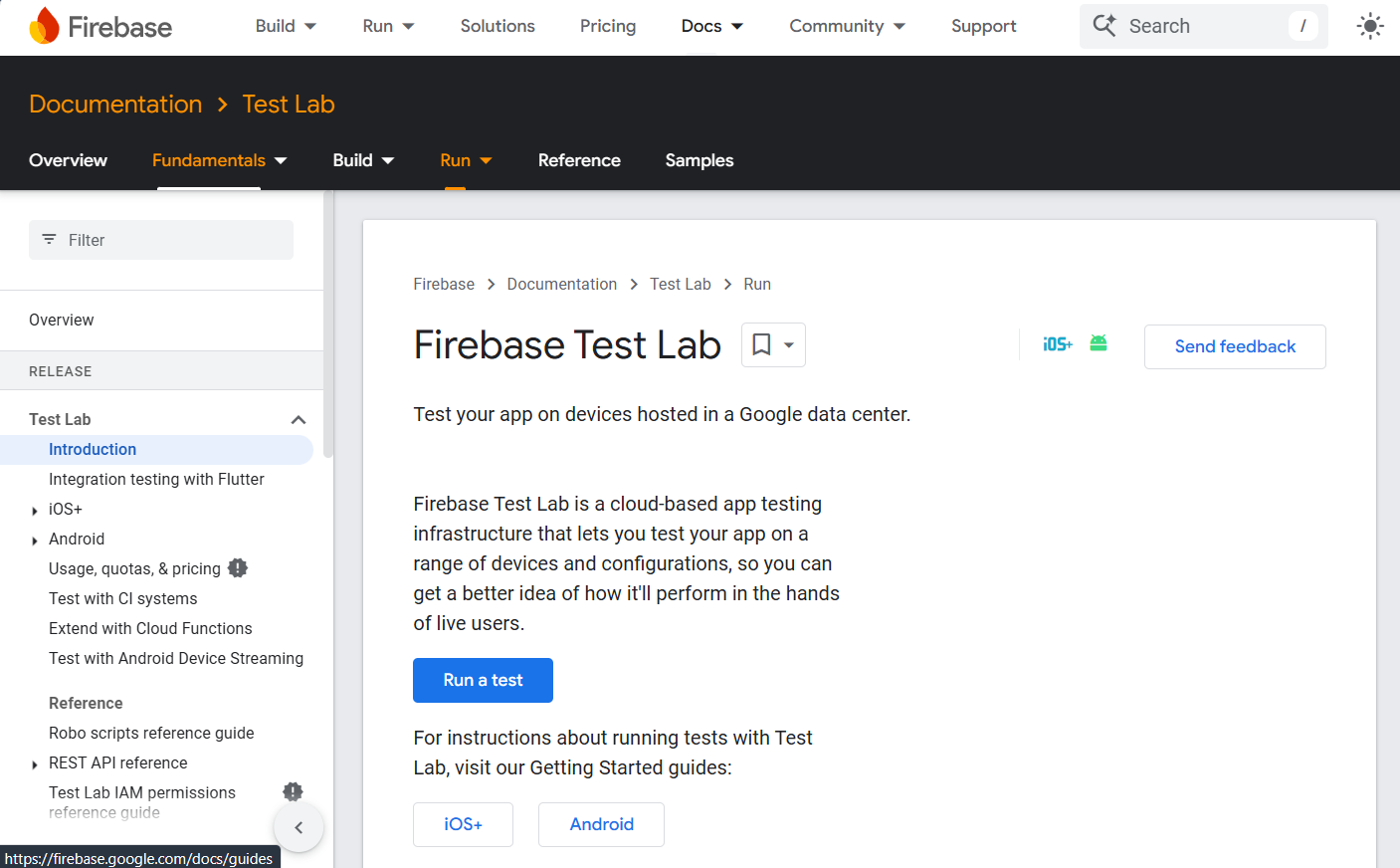This screenshot has width=1400, height=868.
Task: Go to Solutions in top navigation
Action: point(498,26)
